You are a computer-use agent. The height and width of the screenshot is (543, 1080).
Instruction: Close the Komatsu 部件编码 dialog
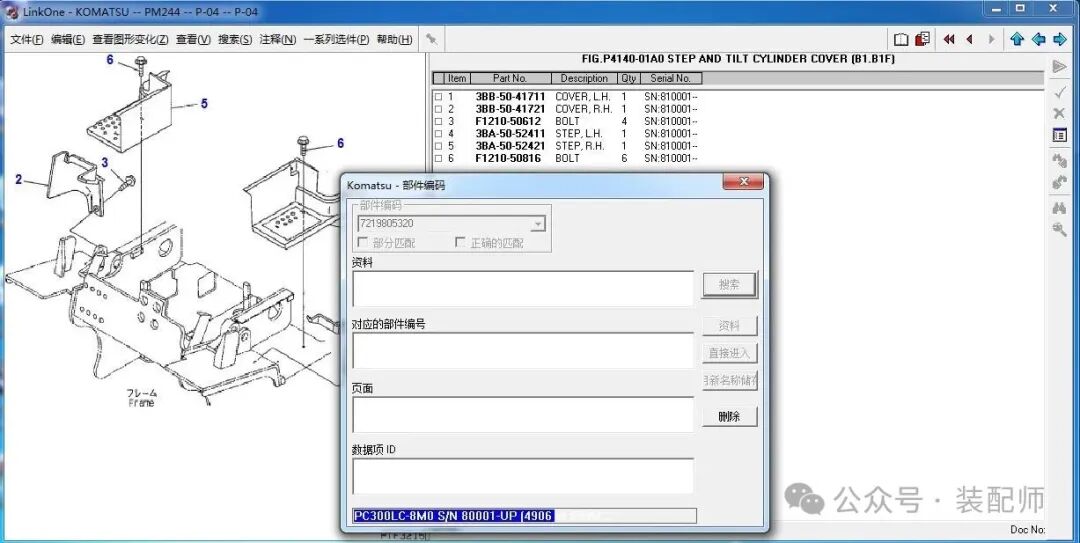(743, 183)
